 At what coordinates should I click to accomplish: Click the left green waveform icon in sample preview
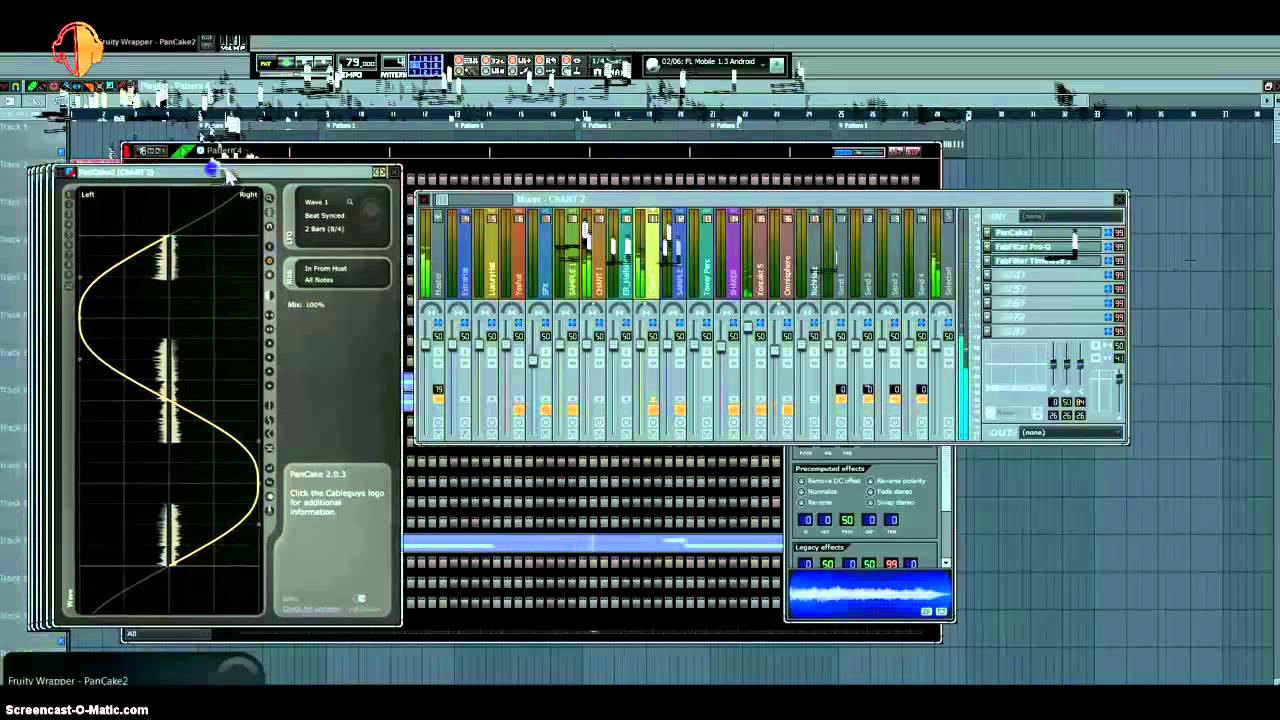pos(926,610)
